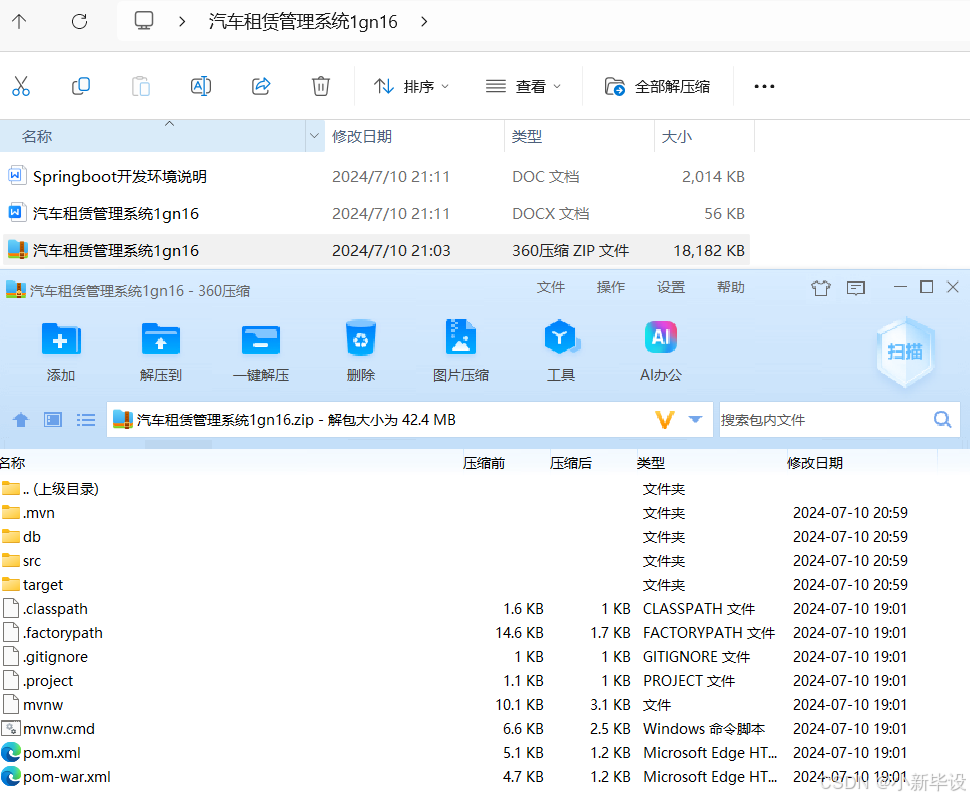This screenshot has width=970, height=800.
Task: Click the 扫描 (scan) button on the right
Action: 905,352
